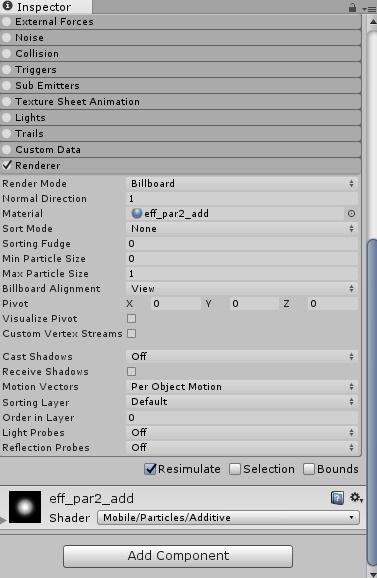Enable the Triggers module
This screenshot has width=377, height=578.
pyautogui.click(x=6, y=70)
